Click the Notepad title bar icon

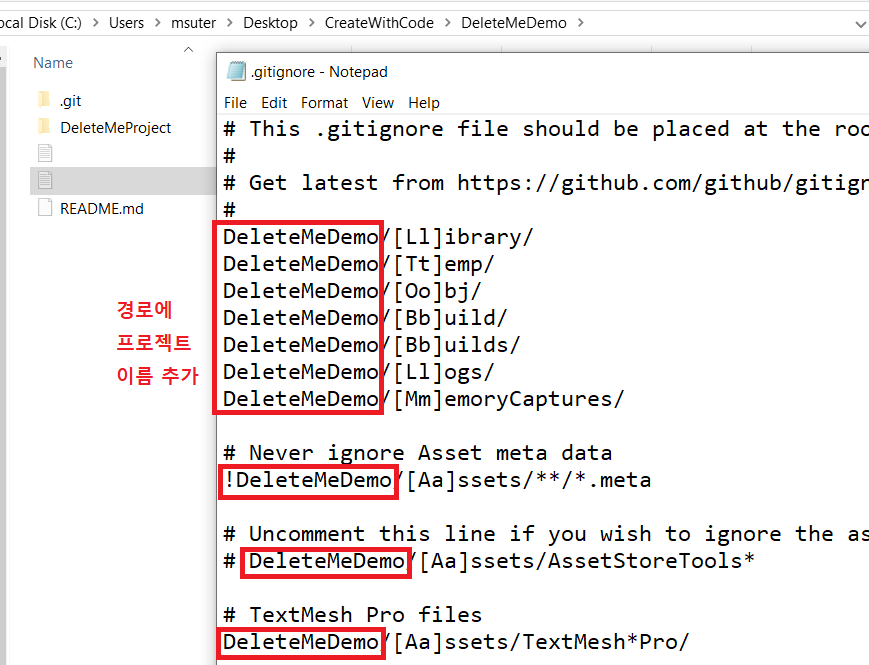pyautogui.click(x=236, y=71)
